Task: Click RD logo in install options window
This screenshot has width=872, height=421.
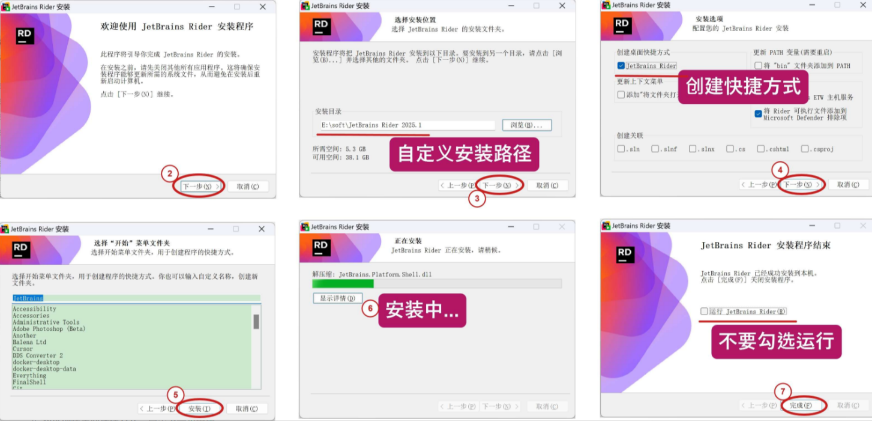Action: click(x=622, y=26)
